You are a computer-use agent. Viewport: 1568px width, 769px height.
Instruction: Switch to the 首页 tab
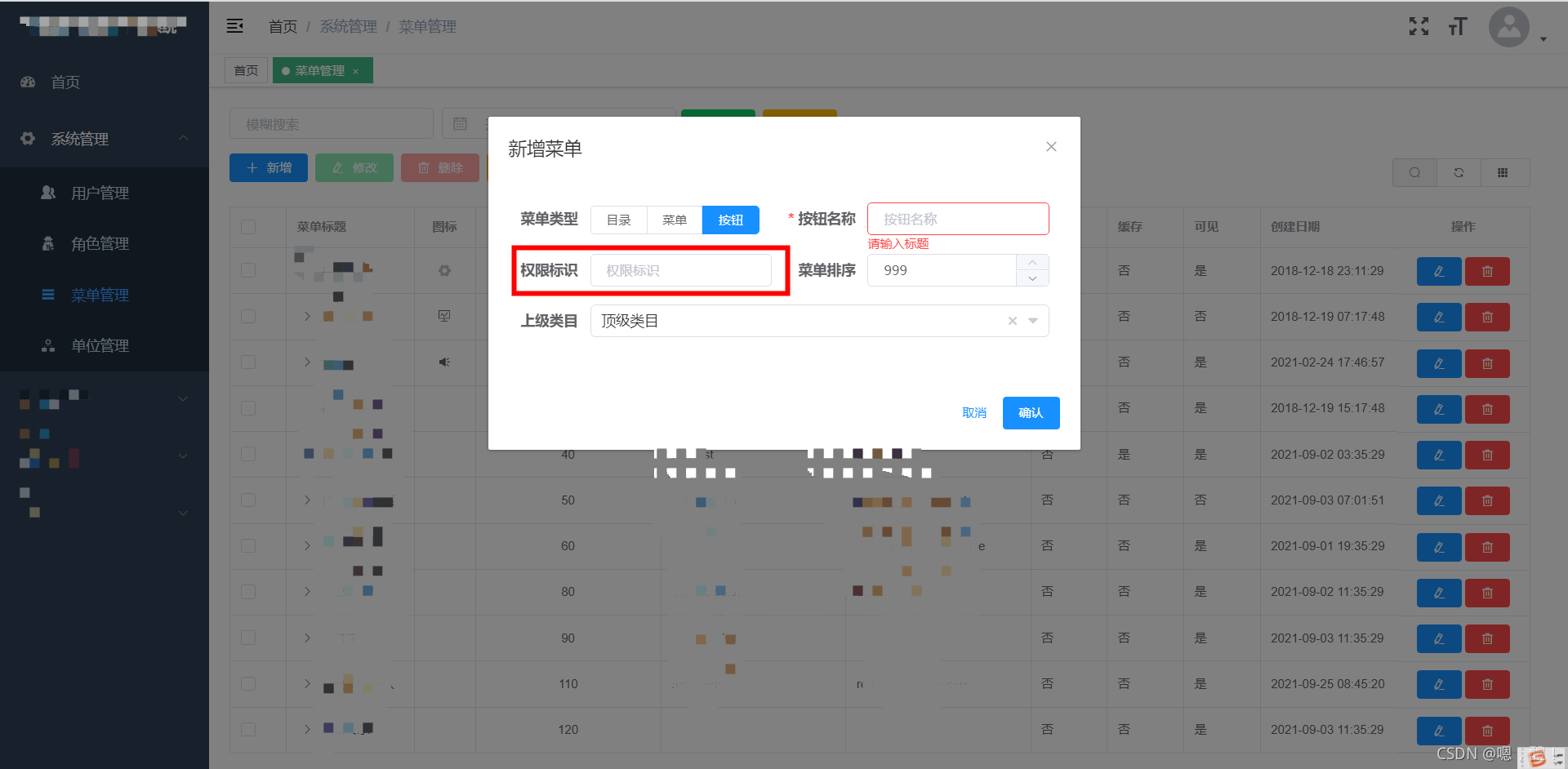(x=246, y=70)
